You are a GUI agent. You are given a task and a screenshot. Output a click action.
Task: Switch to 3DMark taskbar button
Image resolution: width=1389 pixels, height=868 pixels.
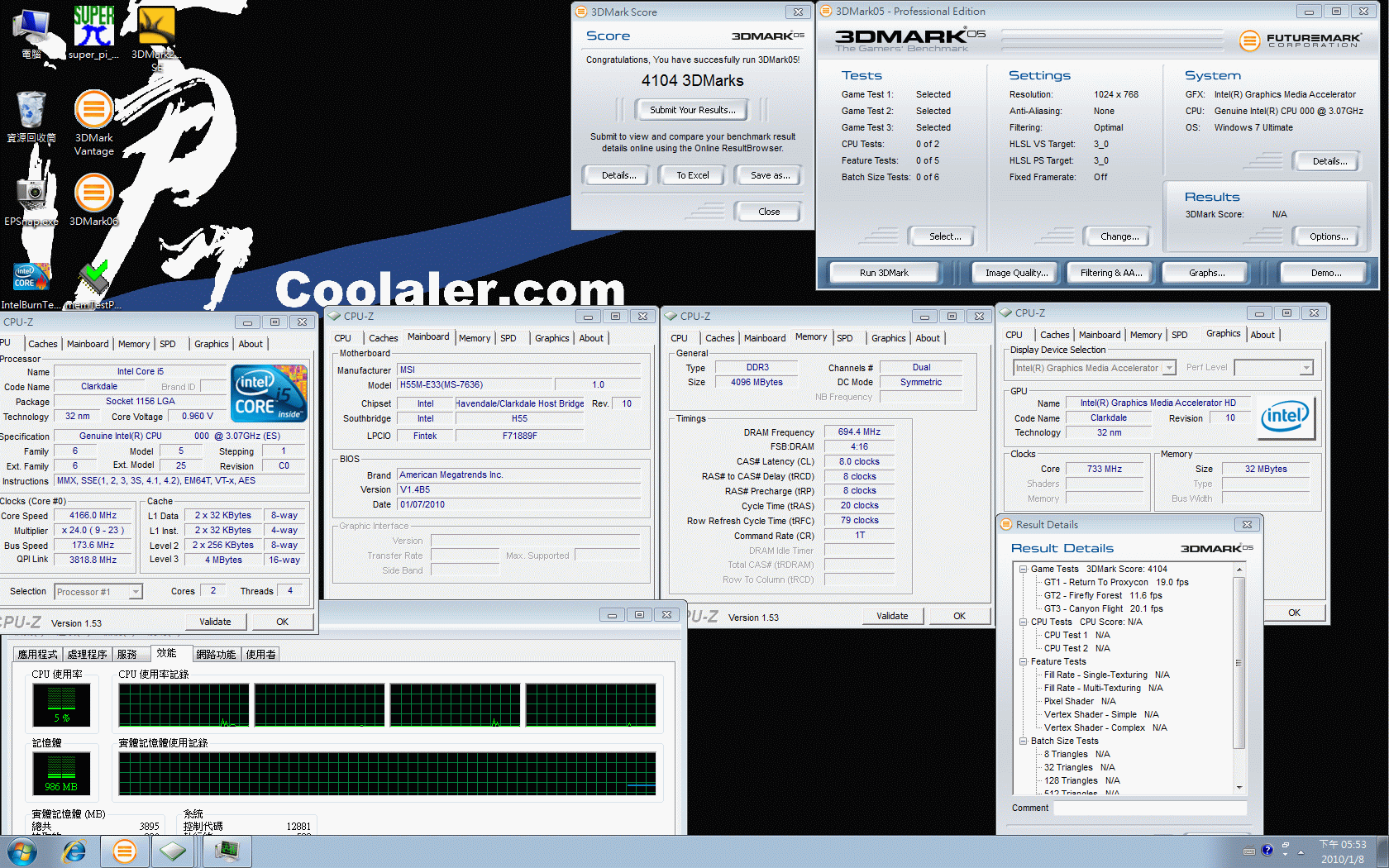(x=125, y=851)
